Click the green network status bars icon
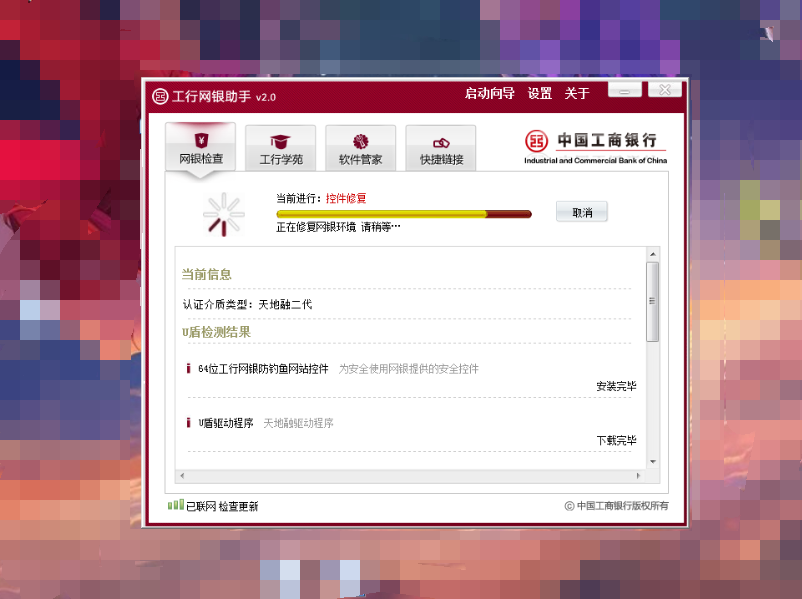Image resolution: width=802 pixels, height=599 pixels. coord(175,505)
